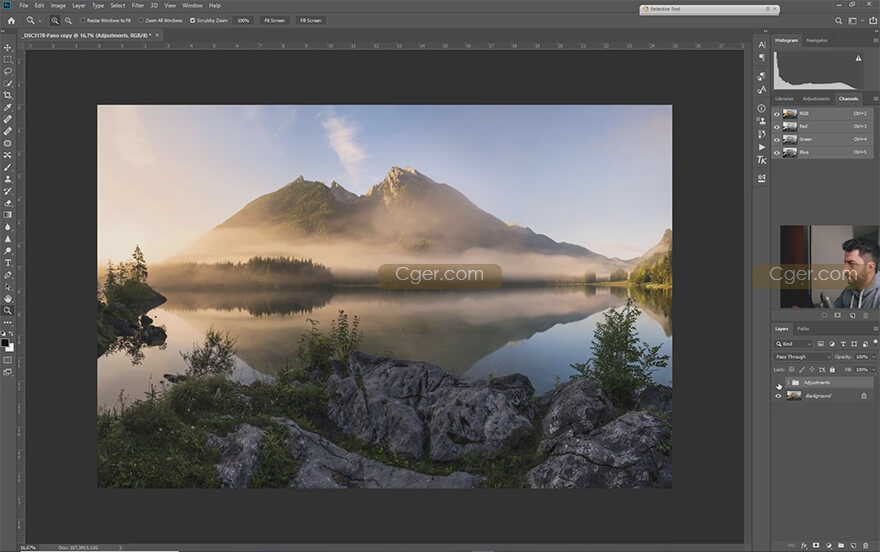Viewport: 880px width, 552px height.
Task: Open the Fill slider arrow
Action: point(873,370)
